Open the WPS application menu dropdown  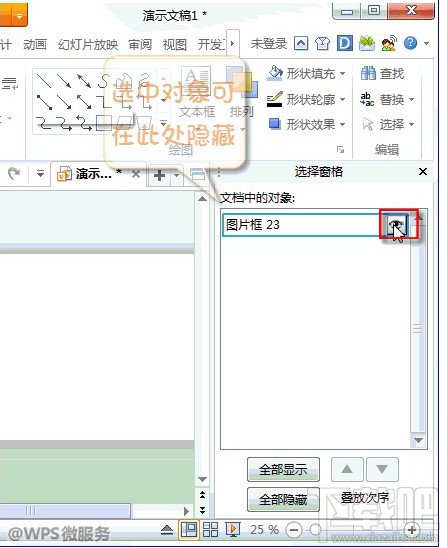point(19,16)
